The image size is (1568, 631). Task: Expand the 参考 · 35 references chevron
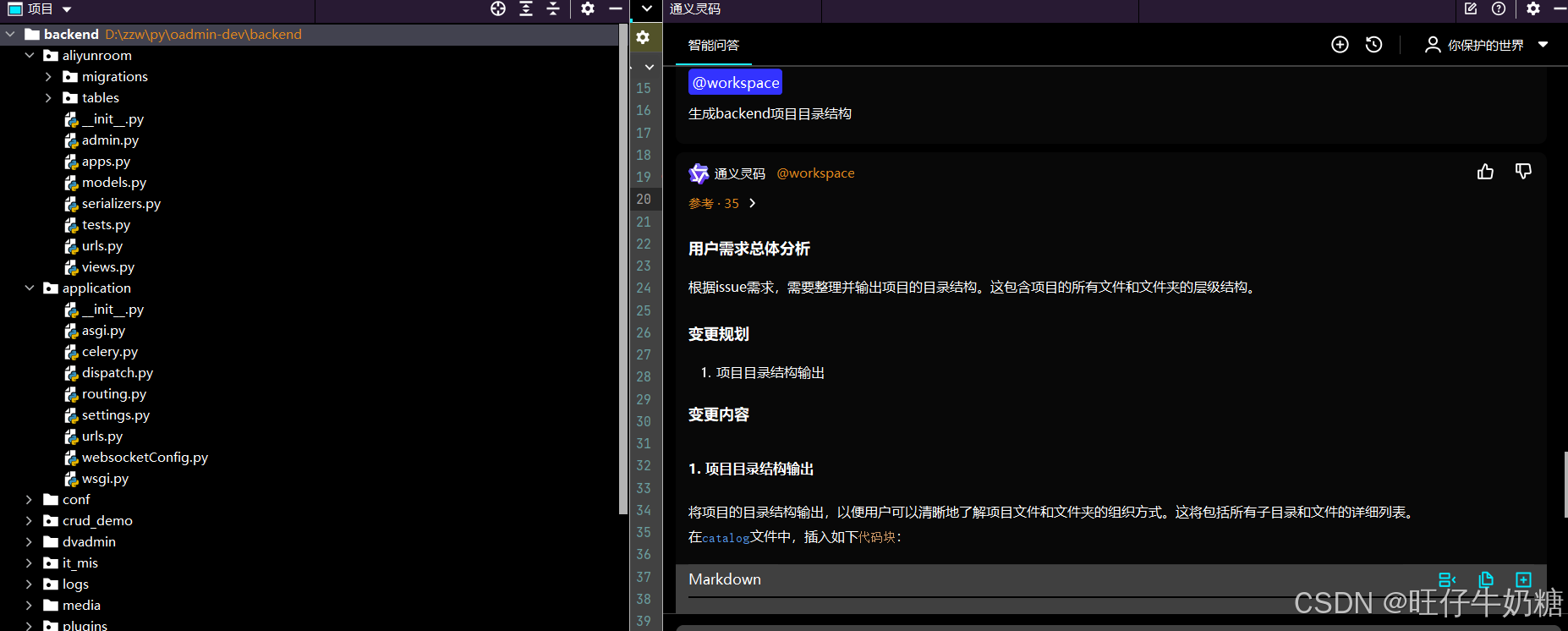click(752, 203)
